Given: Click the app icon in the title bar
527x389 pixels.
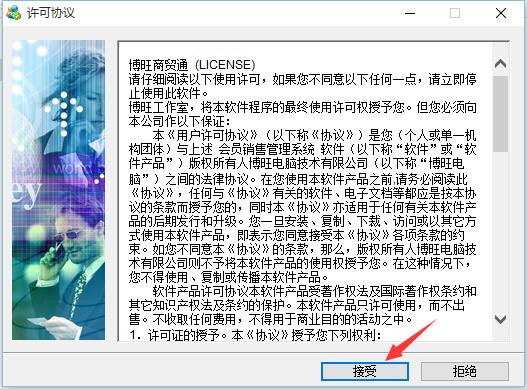Looking at the screenshot, I should (x=14, y=13).
